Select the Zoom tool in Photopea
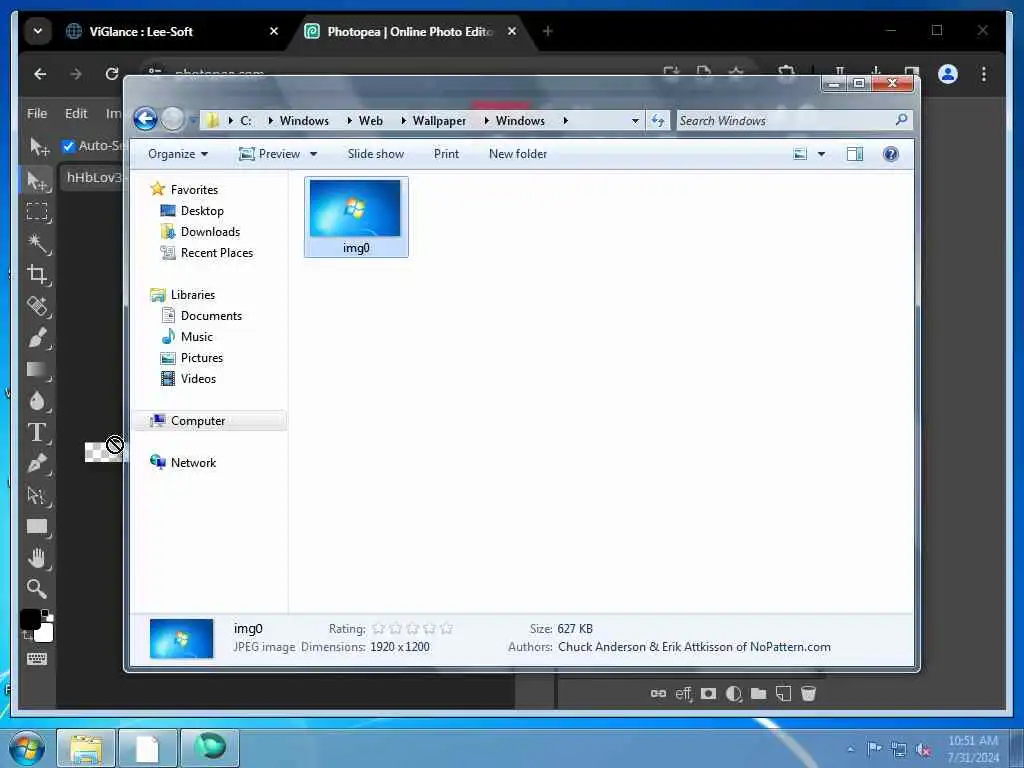1024x768 pixels. point(38,589)
